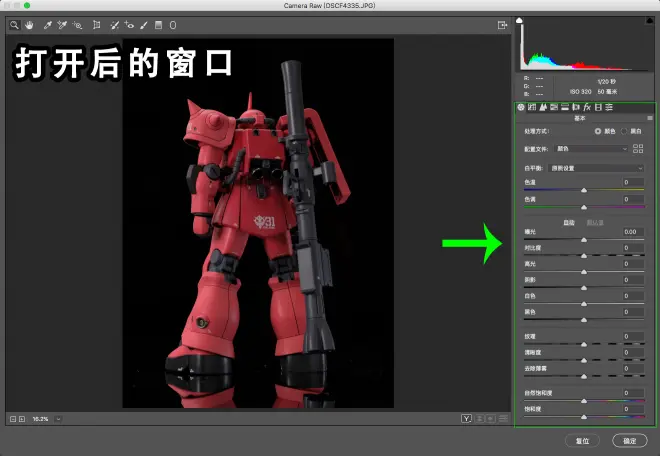Viewport: 660px width, 456px height.
Task: Open the 白平衡 white balance dropdown
Action: click(596, 168)
